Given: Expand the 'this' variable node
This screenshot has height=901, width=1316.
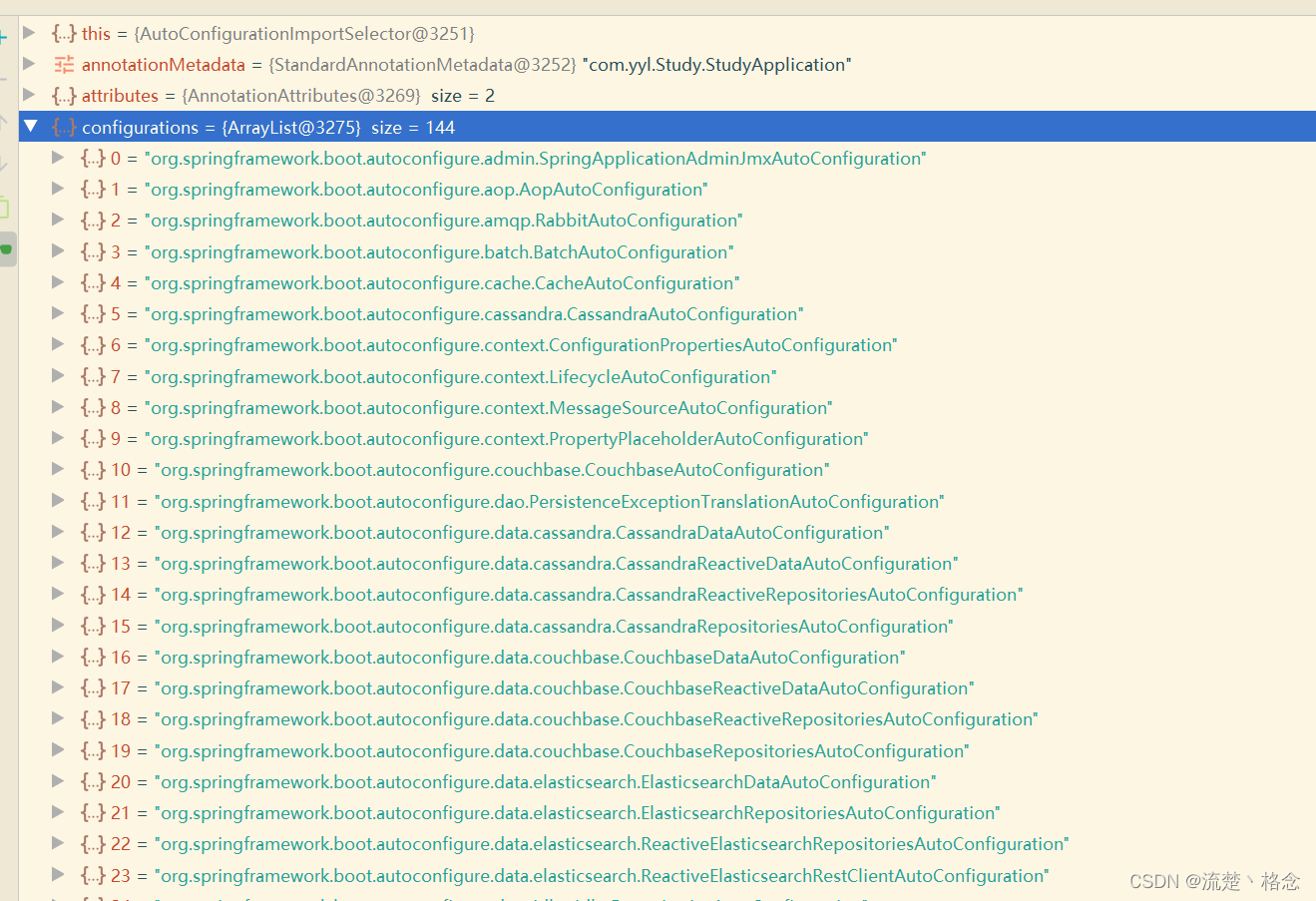Looking at the screenshot, I should tap(29, 33).
